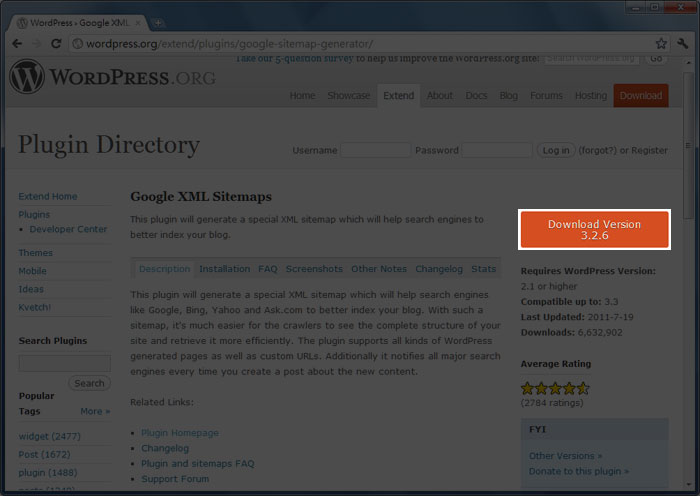Open the Ideas sidebar link
700x496 pixels.
tap(31, 289)
